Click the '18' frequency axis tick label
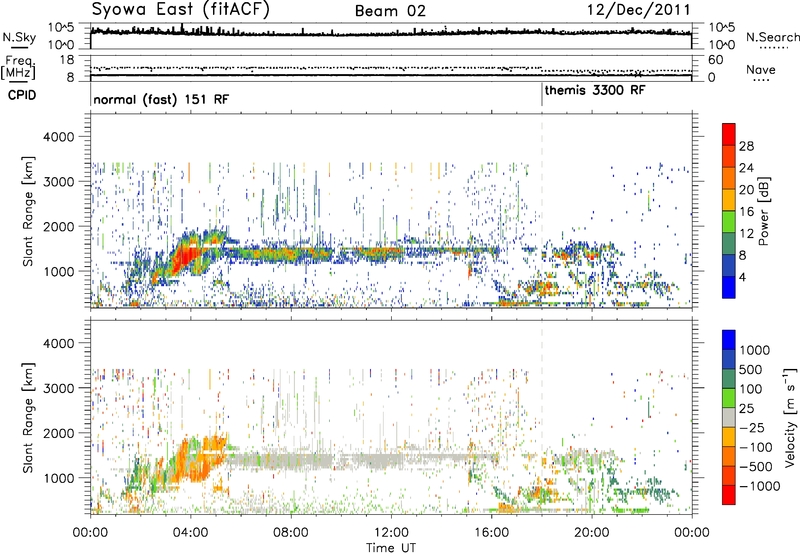 pos(67,60)
